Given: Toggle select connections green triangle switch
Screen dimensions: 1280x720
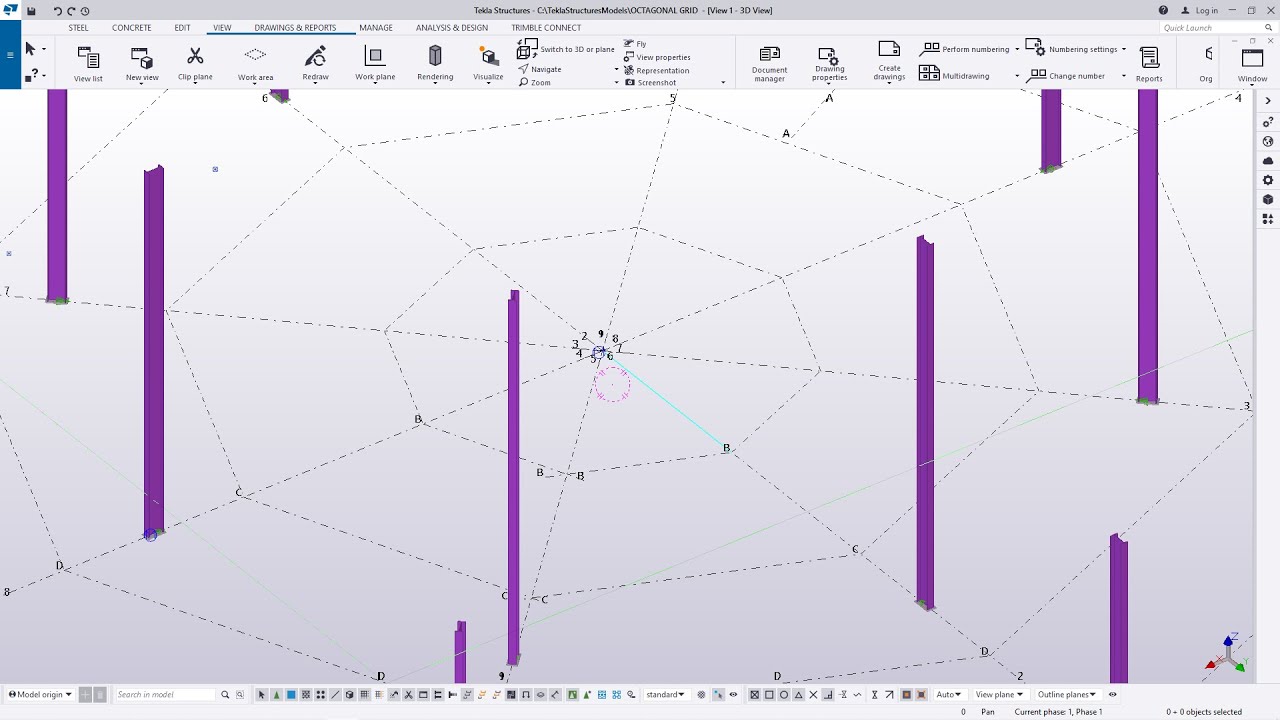Looking at the screenshot, I should (276, 695).
